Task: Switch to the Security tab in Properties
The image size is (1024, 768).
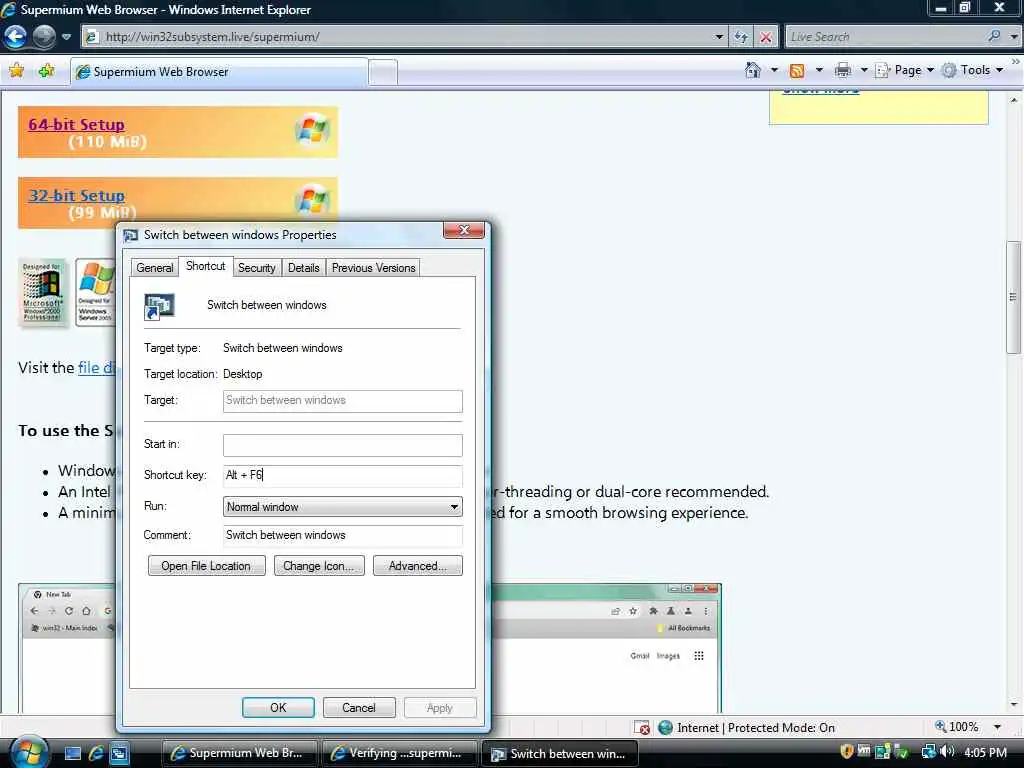Action: 256,268
